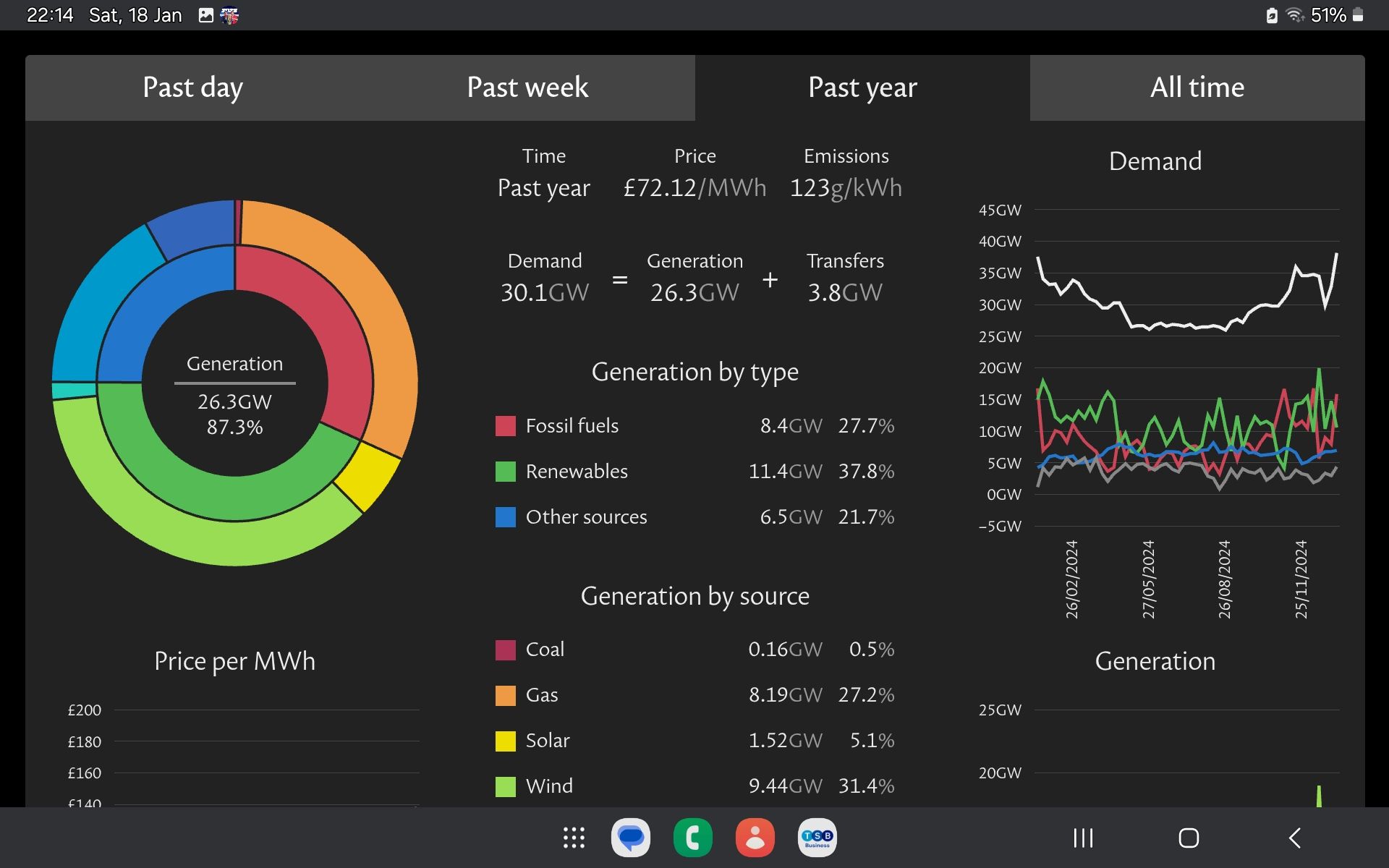Switch to the Past week tab
The image size is (1389, 868).
(527, 88)
